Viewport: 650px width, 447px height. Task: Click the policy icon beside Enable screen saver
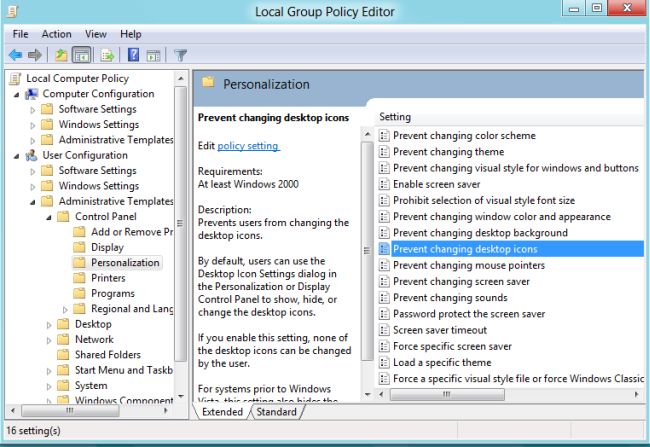click(x=384, y=184)
